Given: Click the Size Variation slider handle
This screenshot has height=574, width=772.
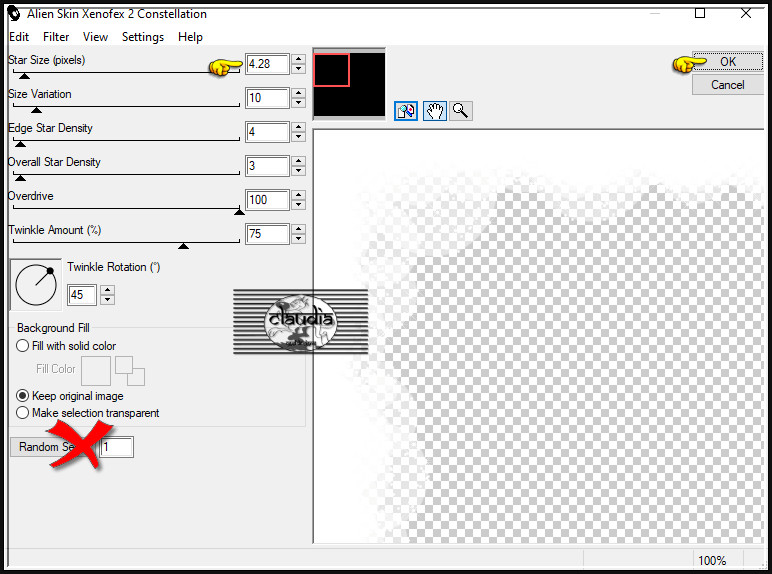Looking at the screenshot, I should [36, 110].
